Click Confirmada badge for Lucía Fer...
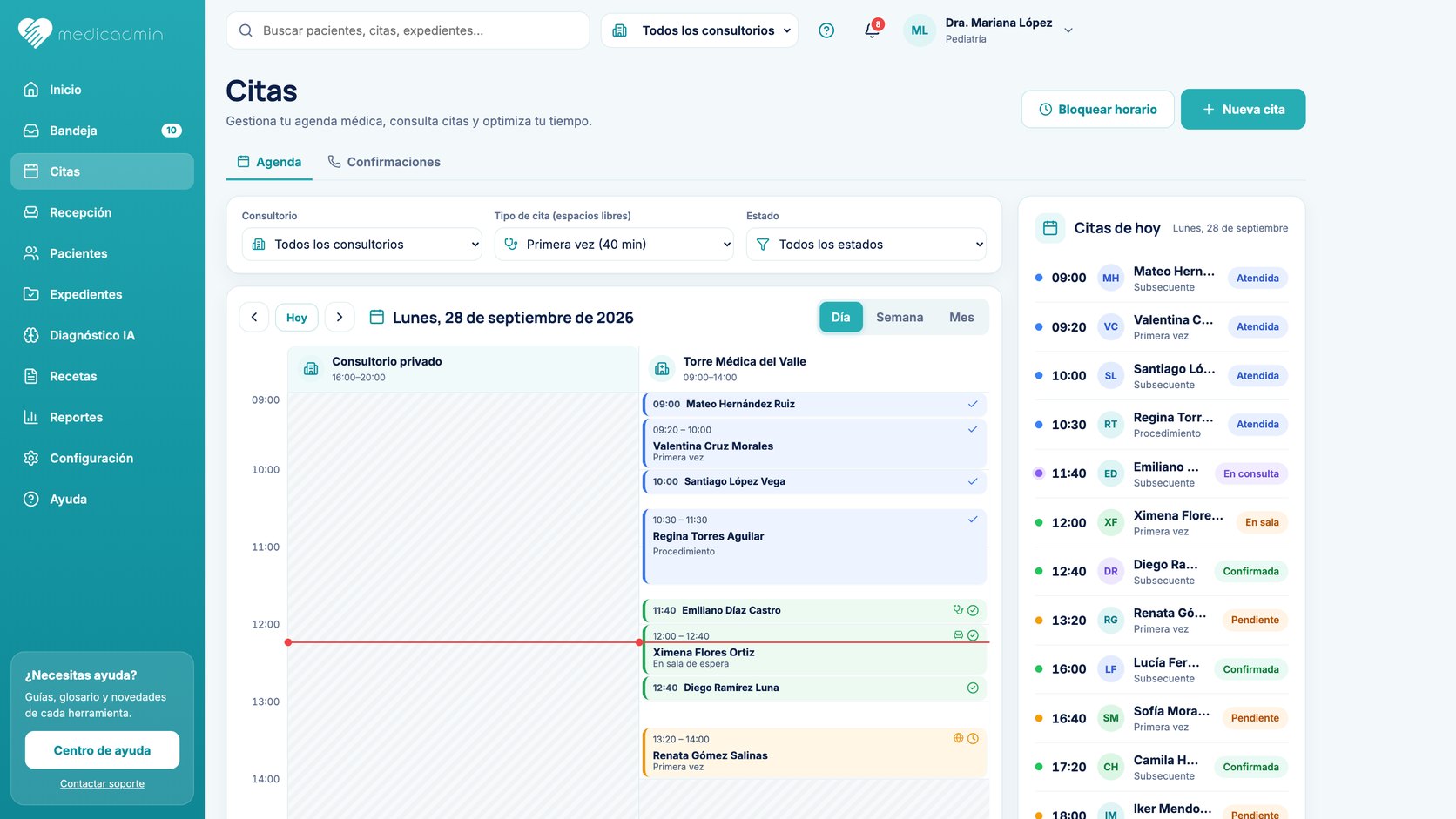Viewport: 1456px width, 819px height. 1250,669
